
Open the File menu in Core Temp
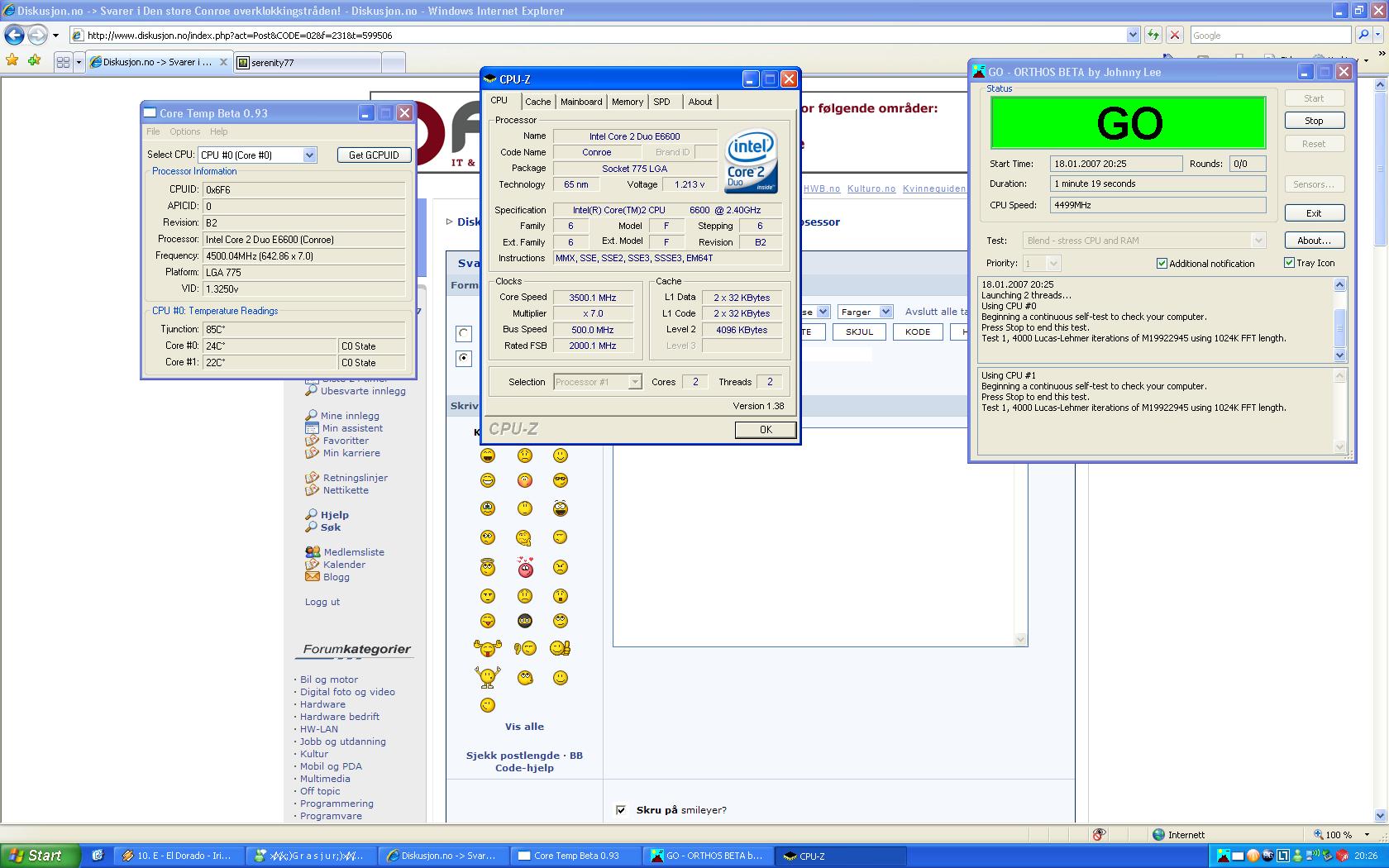click(153, 131)
